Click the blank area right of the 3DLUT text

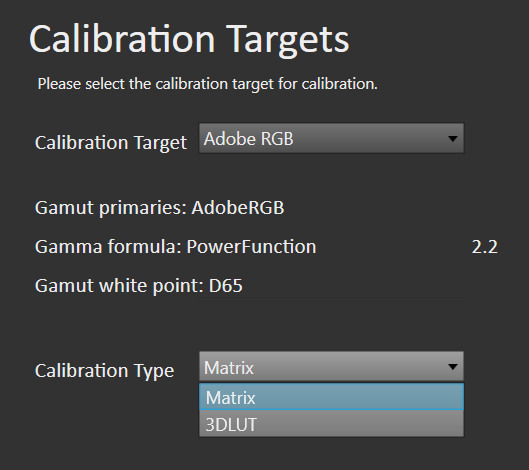click(x=360, y=424)
